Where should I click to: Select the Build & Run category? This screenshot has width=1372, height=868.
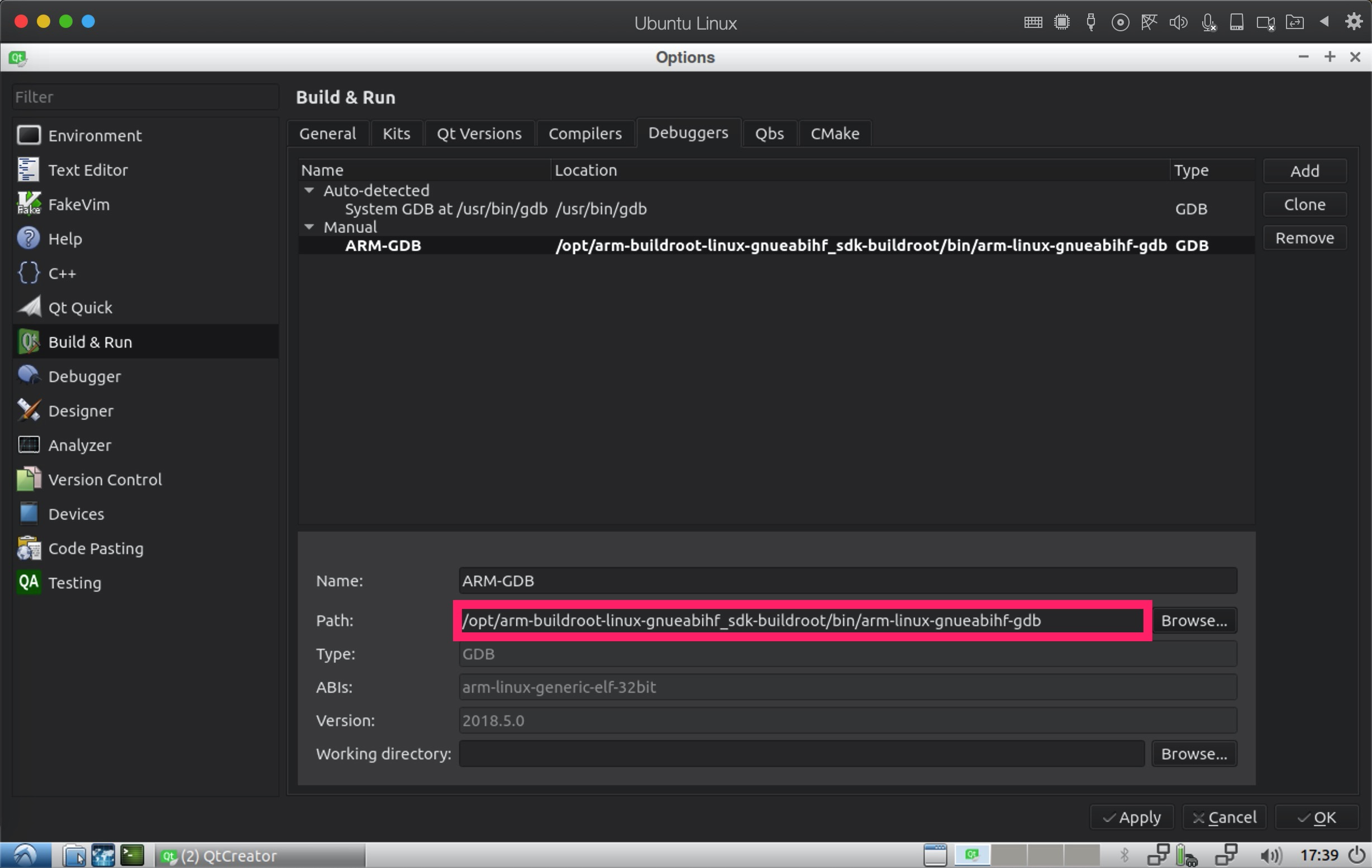(x=145, y=342)
